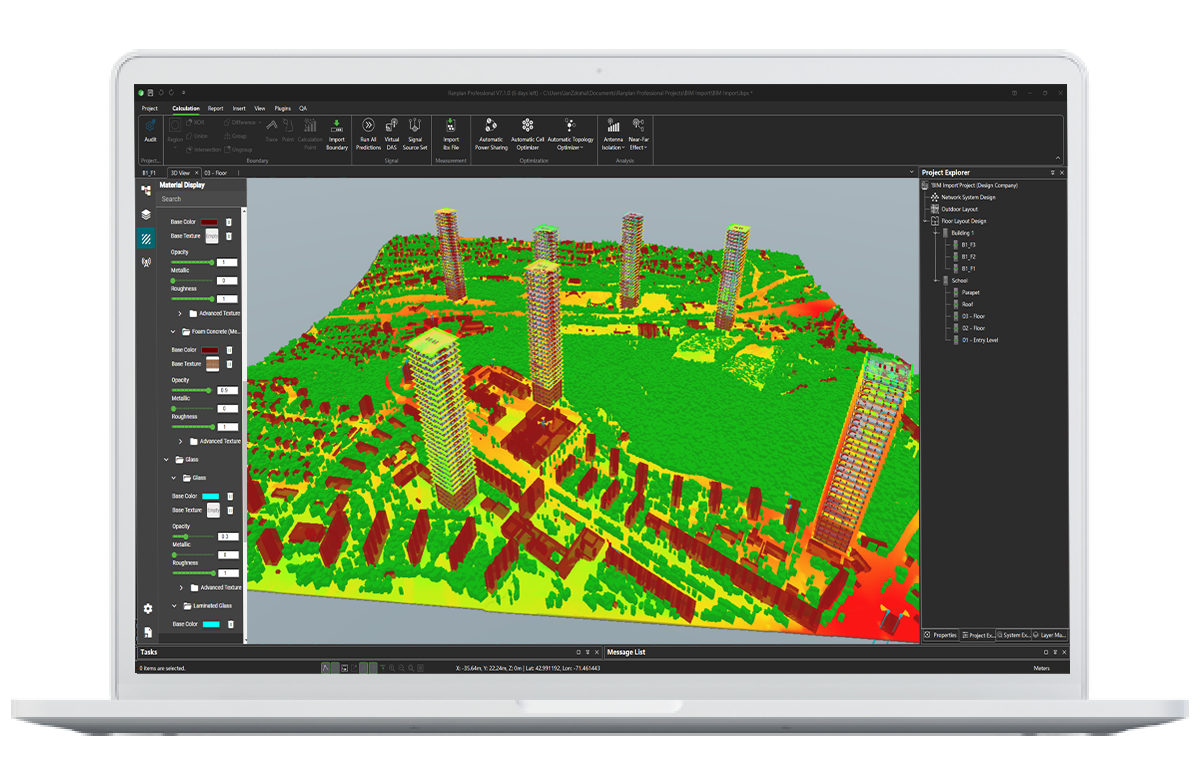Select the Run All Predictions tool
The image size is (1200, 783).
[367, 126]
